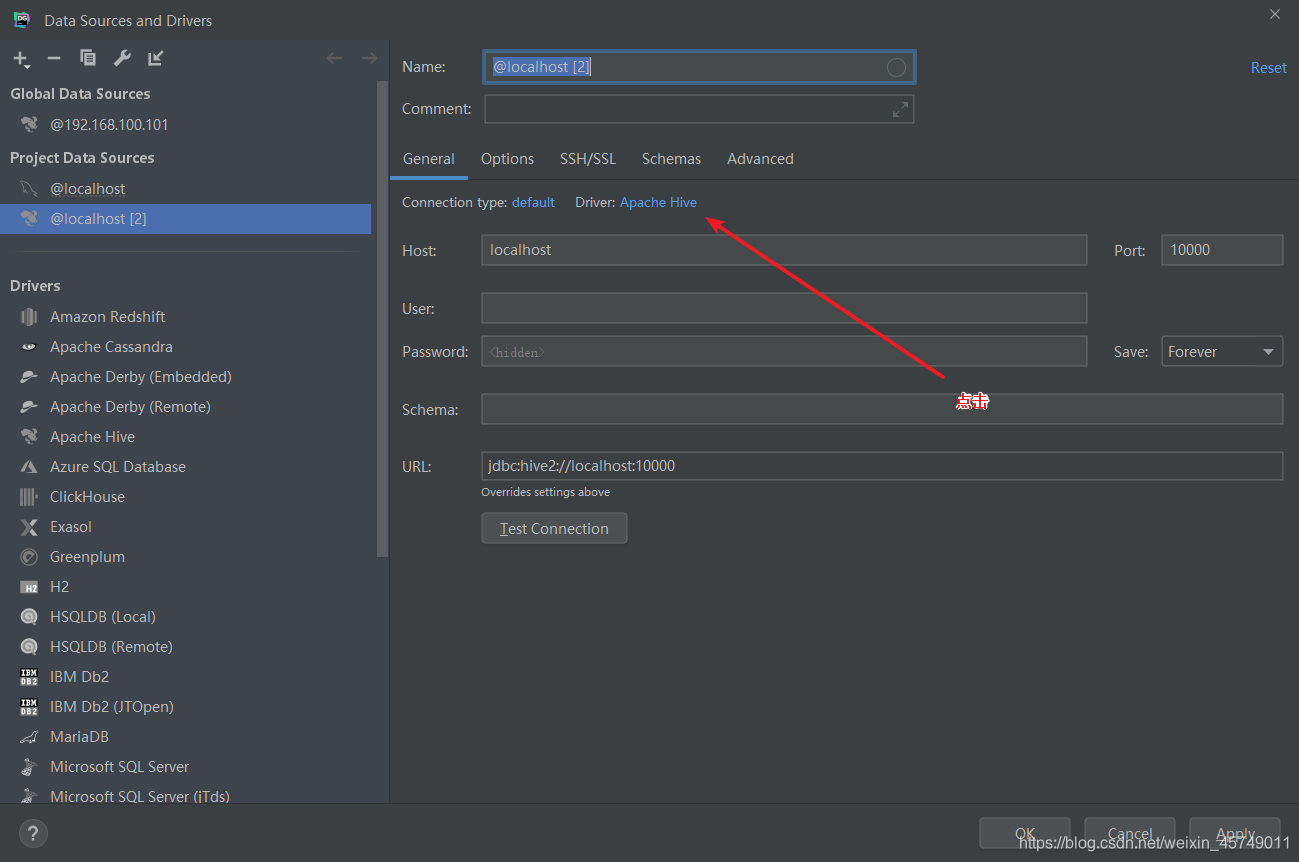The width and height of the screenshot is (1299, 862).
Task: Select the @192.168.100.101 global data source
Action: 109,125
